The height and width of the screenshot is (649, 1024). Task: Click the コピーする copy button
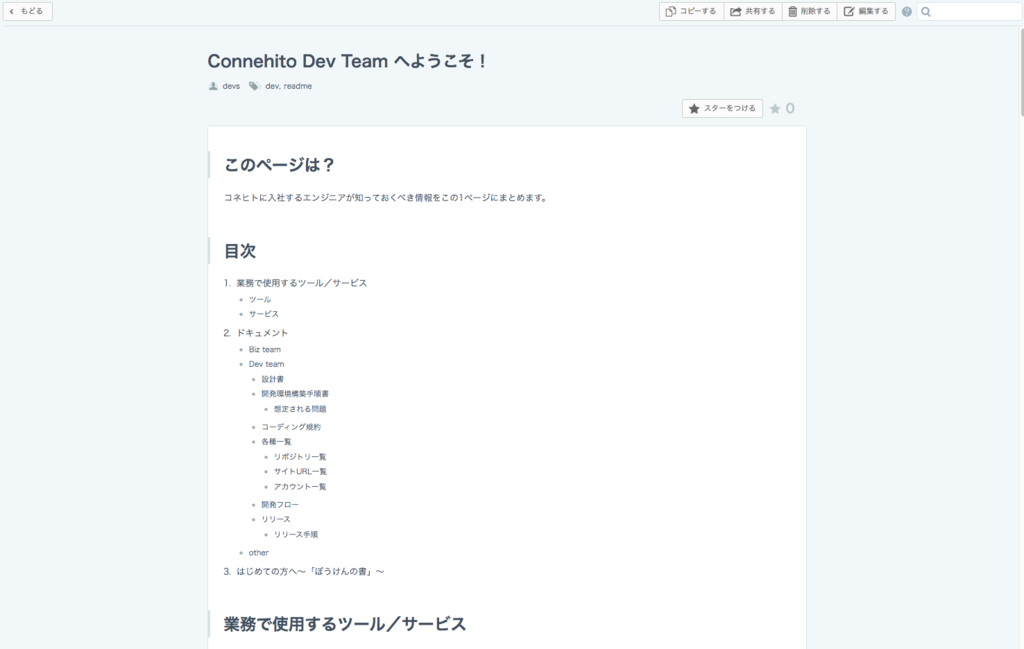(x=692, y=11)
